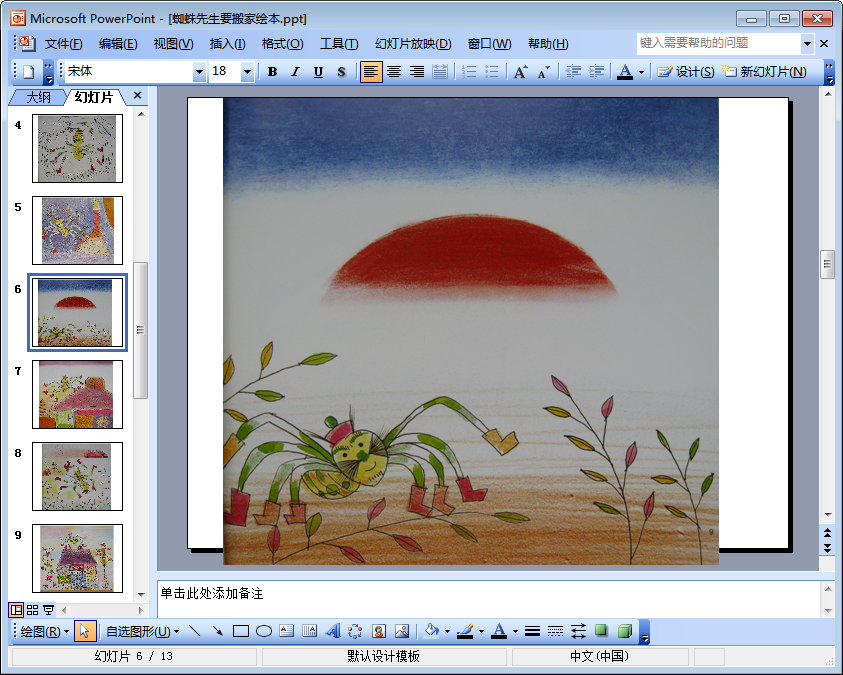
Task: Insert clip art icon
Action: click(x=378, y=631)
